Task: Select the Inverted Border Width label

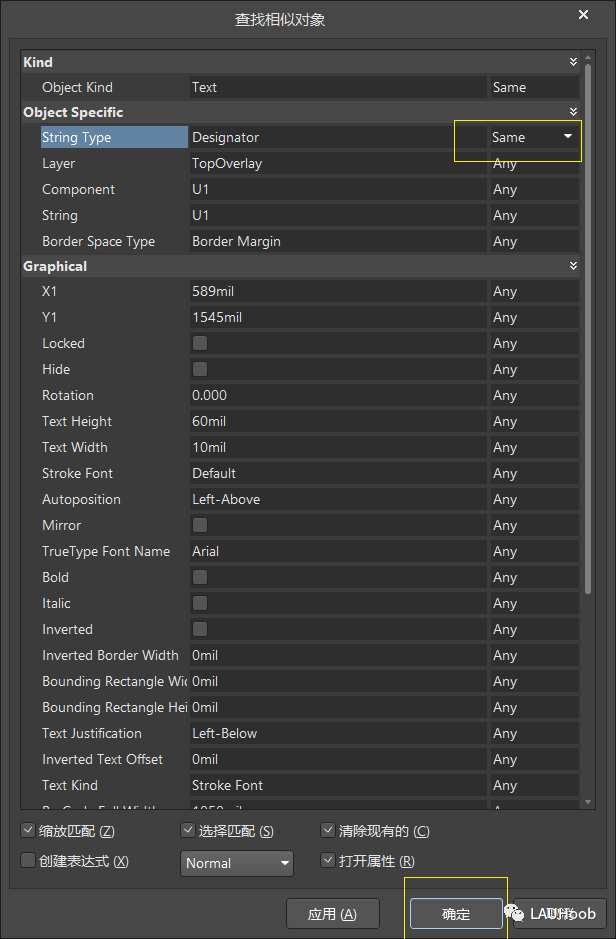Action: tap(110, 655)
